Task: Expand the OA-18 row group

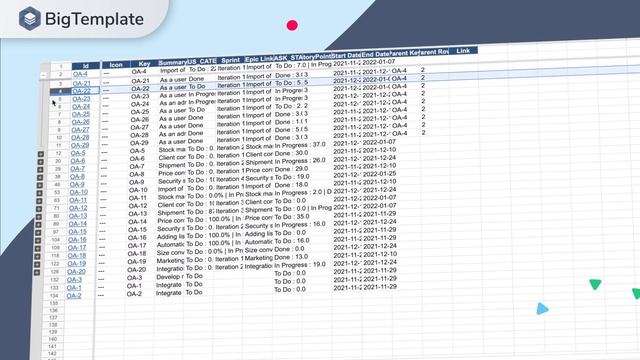Action: [x=38, y=257]
